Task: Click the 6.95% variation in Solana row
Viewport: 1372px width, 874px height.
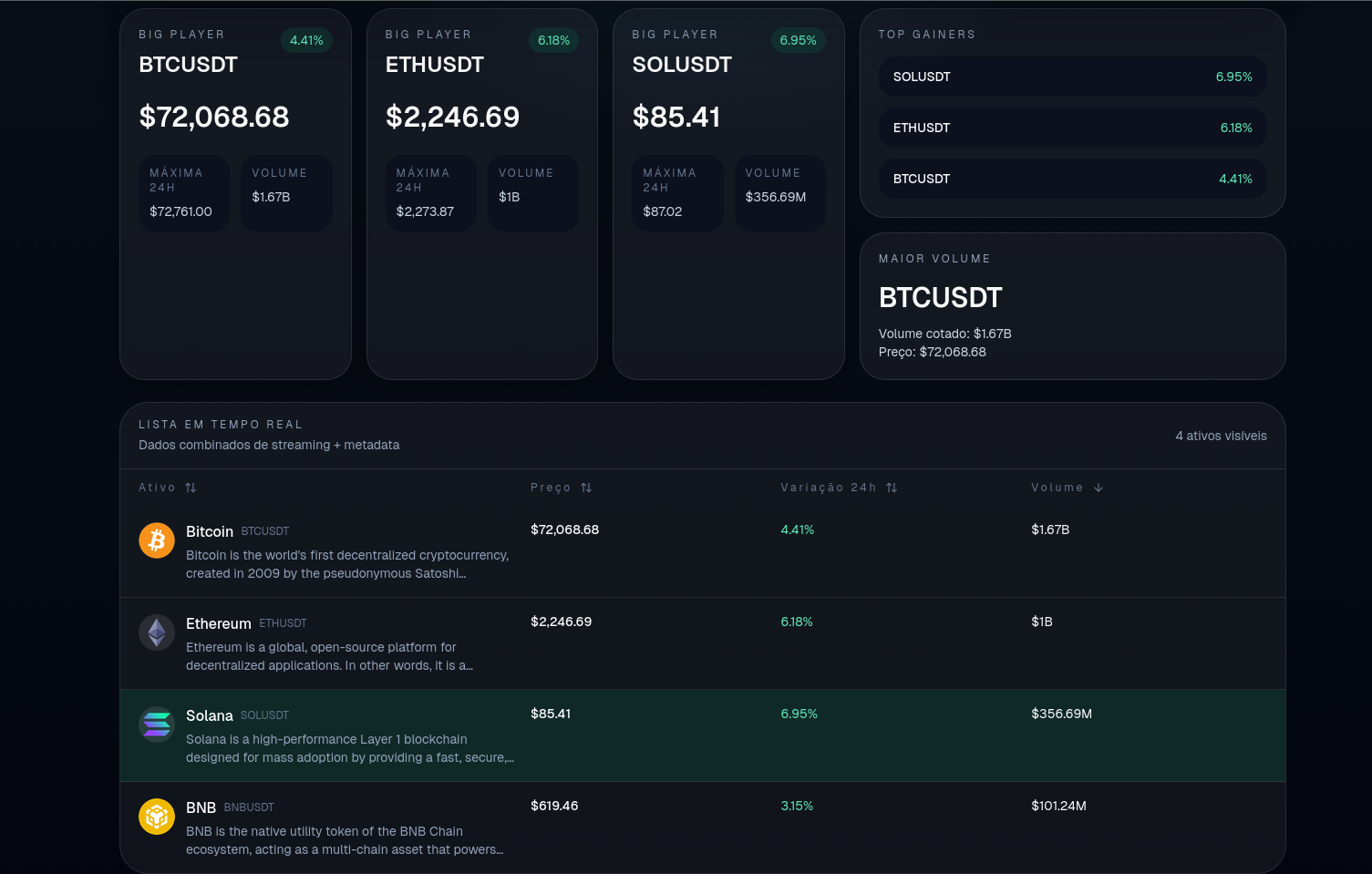Action: [799, 714]
